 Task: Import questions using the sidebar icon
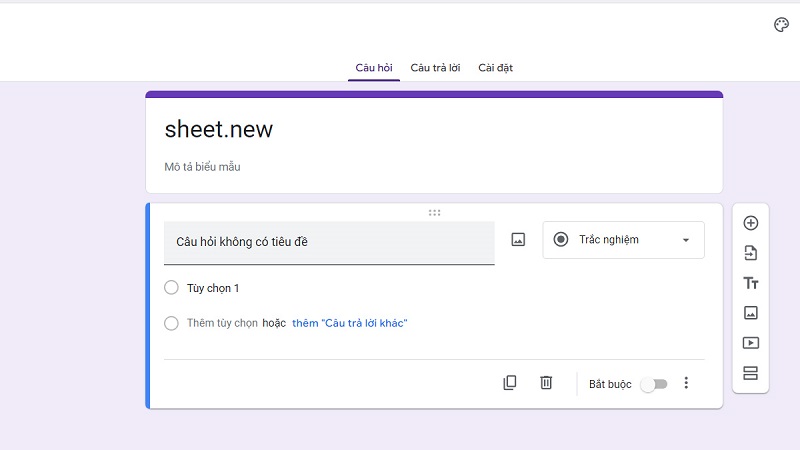point(751,253)
